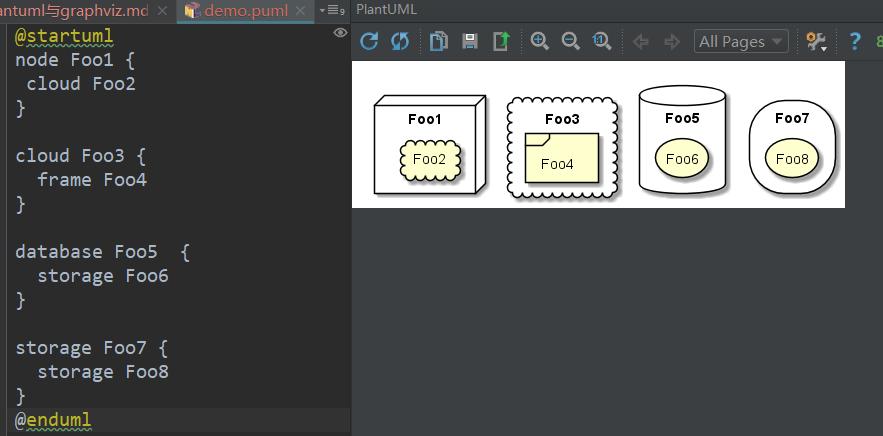Reset diagram zoom to actual size

602,41
